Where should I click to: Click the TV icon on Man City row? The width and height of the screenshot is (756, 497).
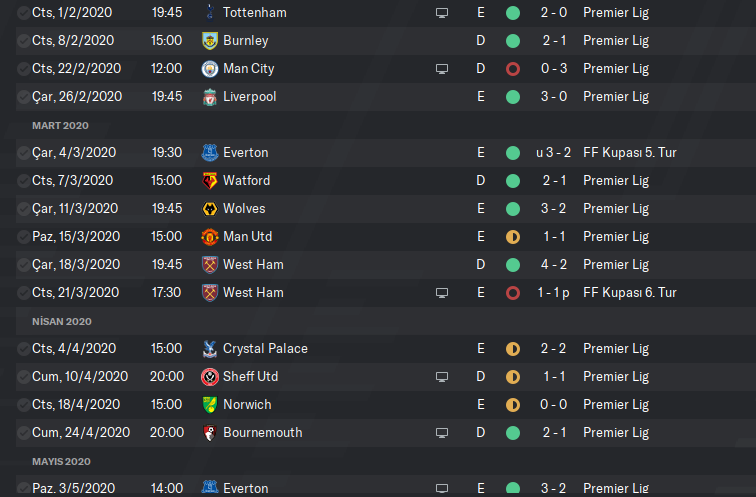(442, 69)
